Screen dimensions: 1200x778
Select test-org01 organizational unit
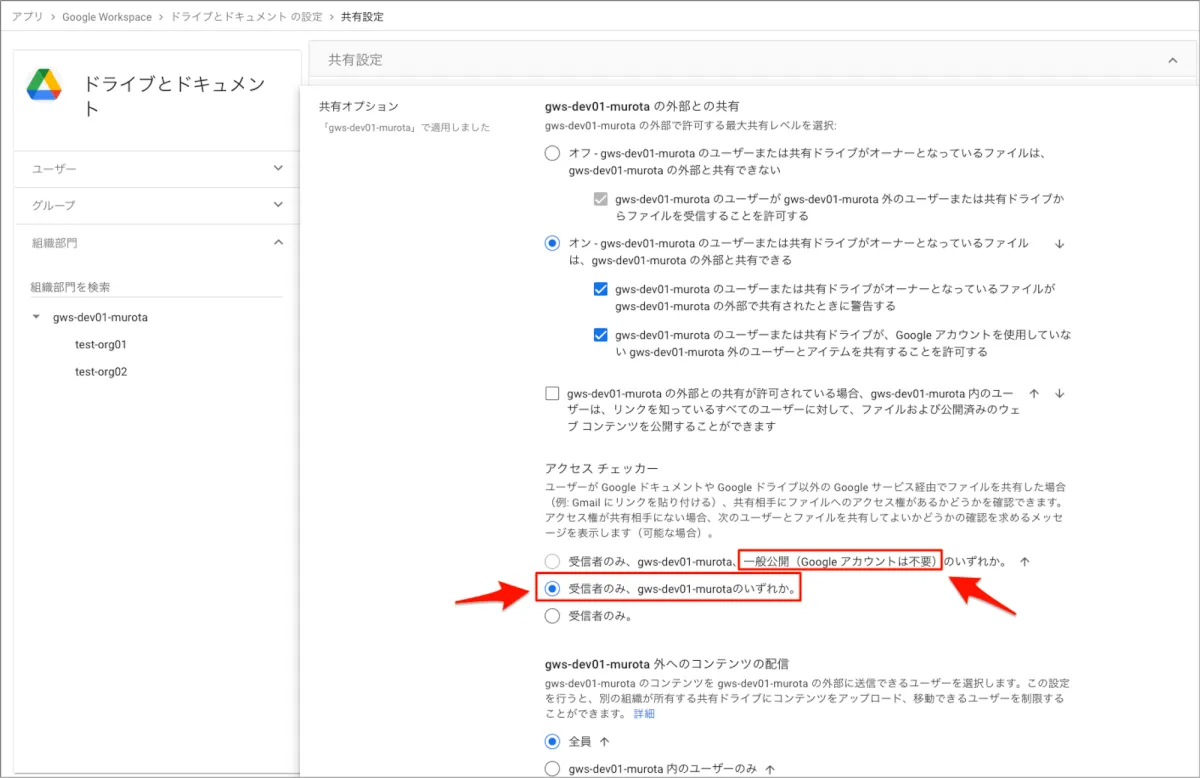[x=101, y=344]
